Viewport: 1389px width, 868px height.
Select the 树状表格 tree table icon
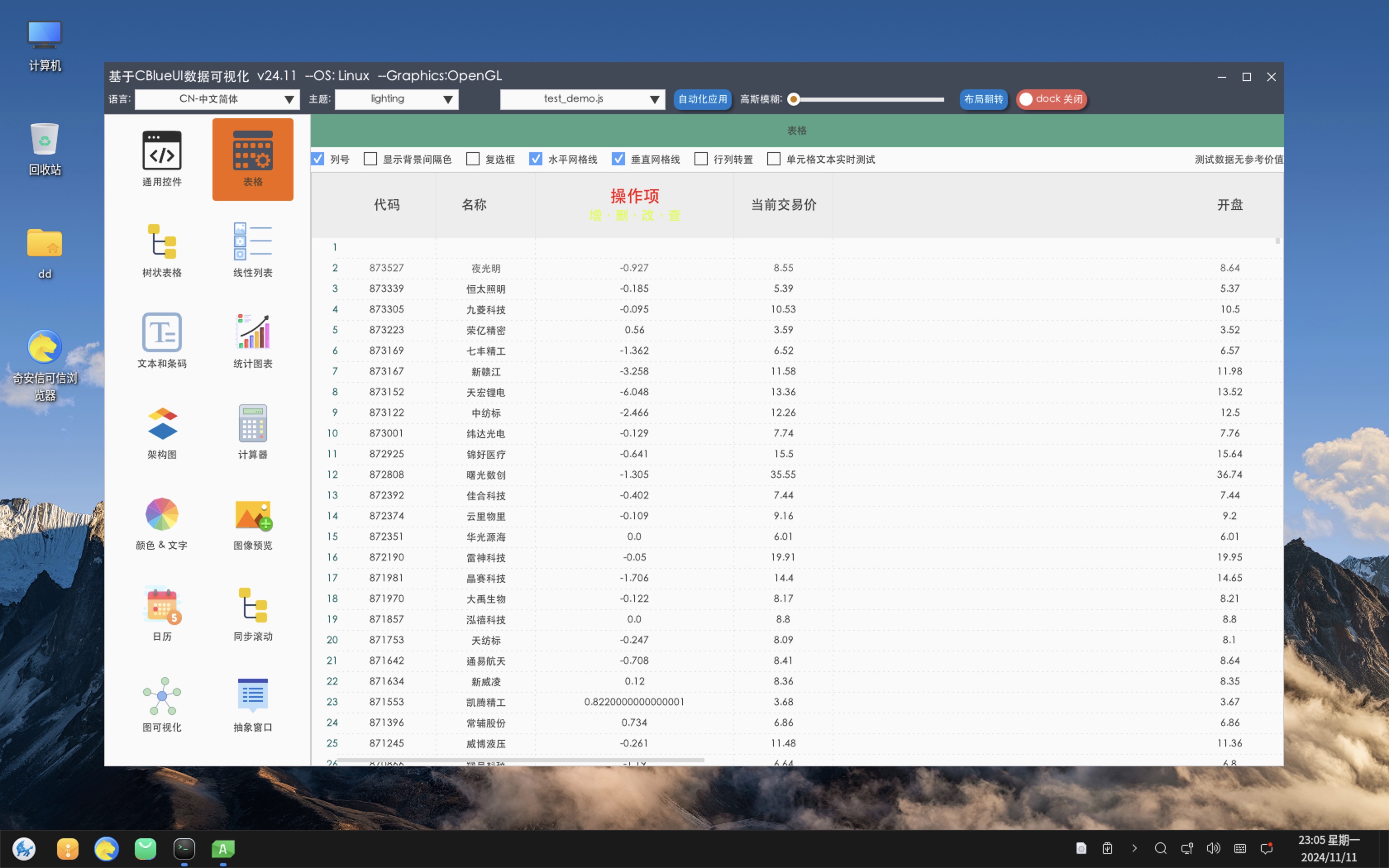click(162, 242)
